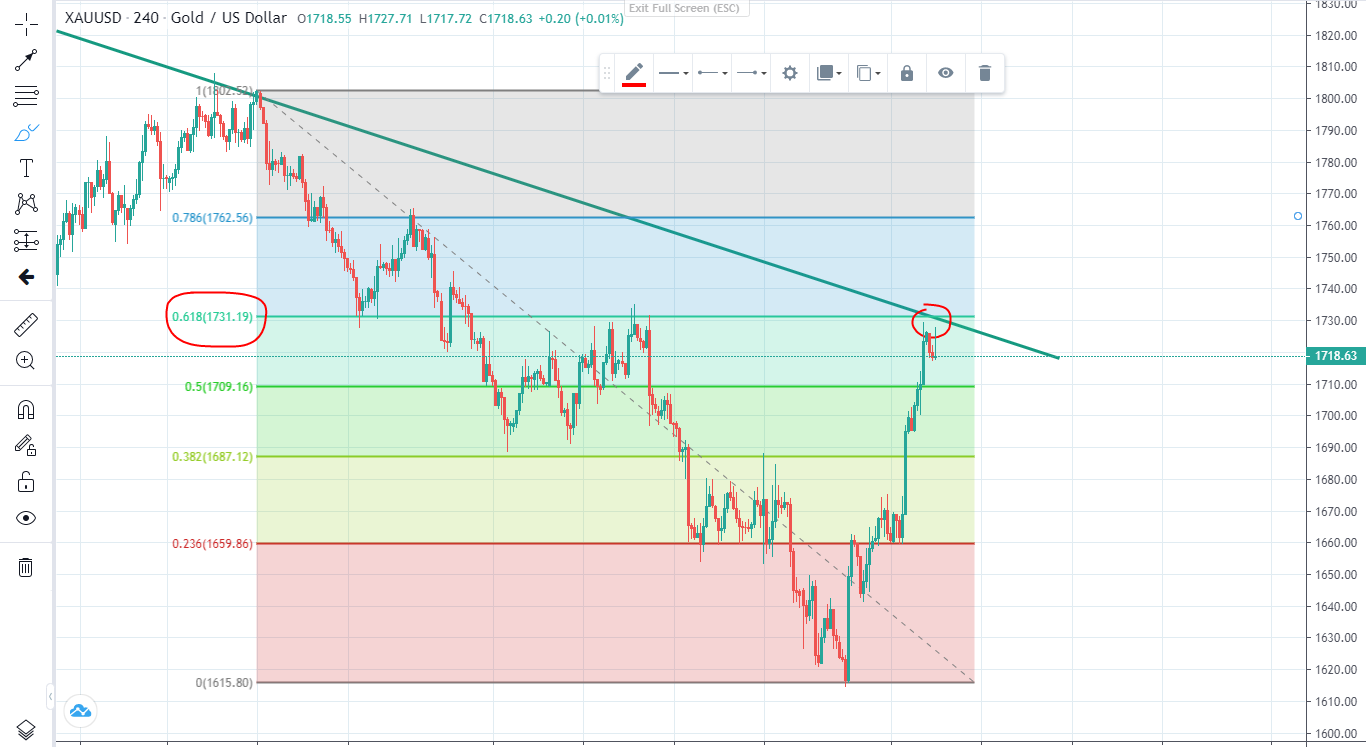Screen dimensions: 1366x747
Task: Hide all drawings with sidebar eye icon
Action: point(26,518)
